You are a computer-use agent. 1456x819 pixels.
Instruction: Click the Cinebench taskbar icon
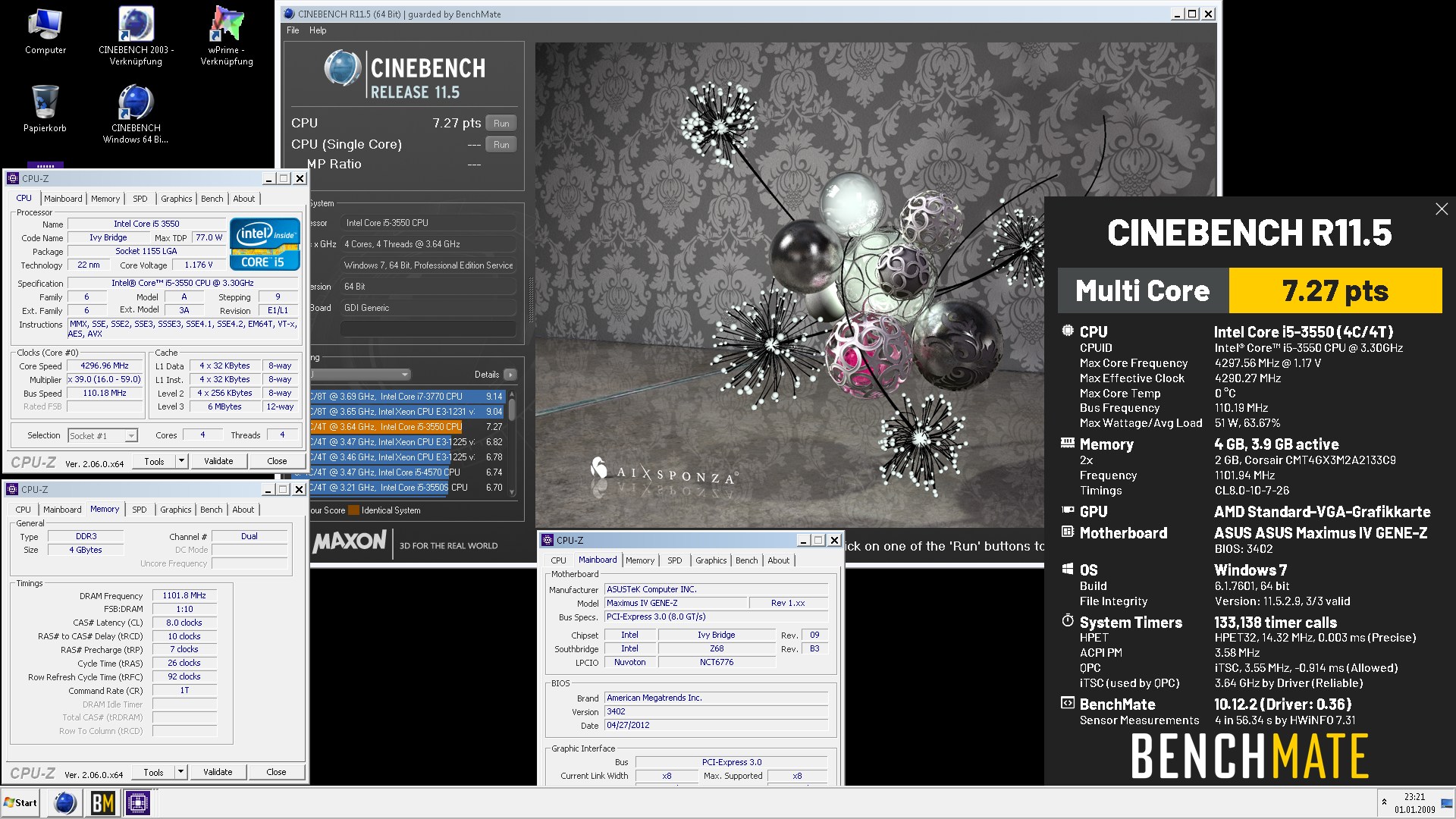65,802
